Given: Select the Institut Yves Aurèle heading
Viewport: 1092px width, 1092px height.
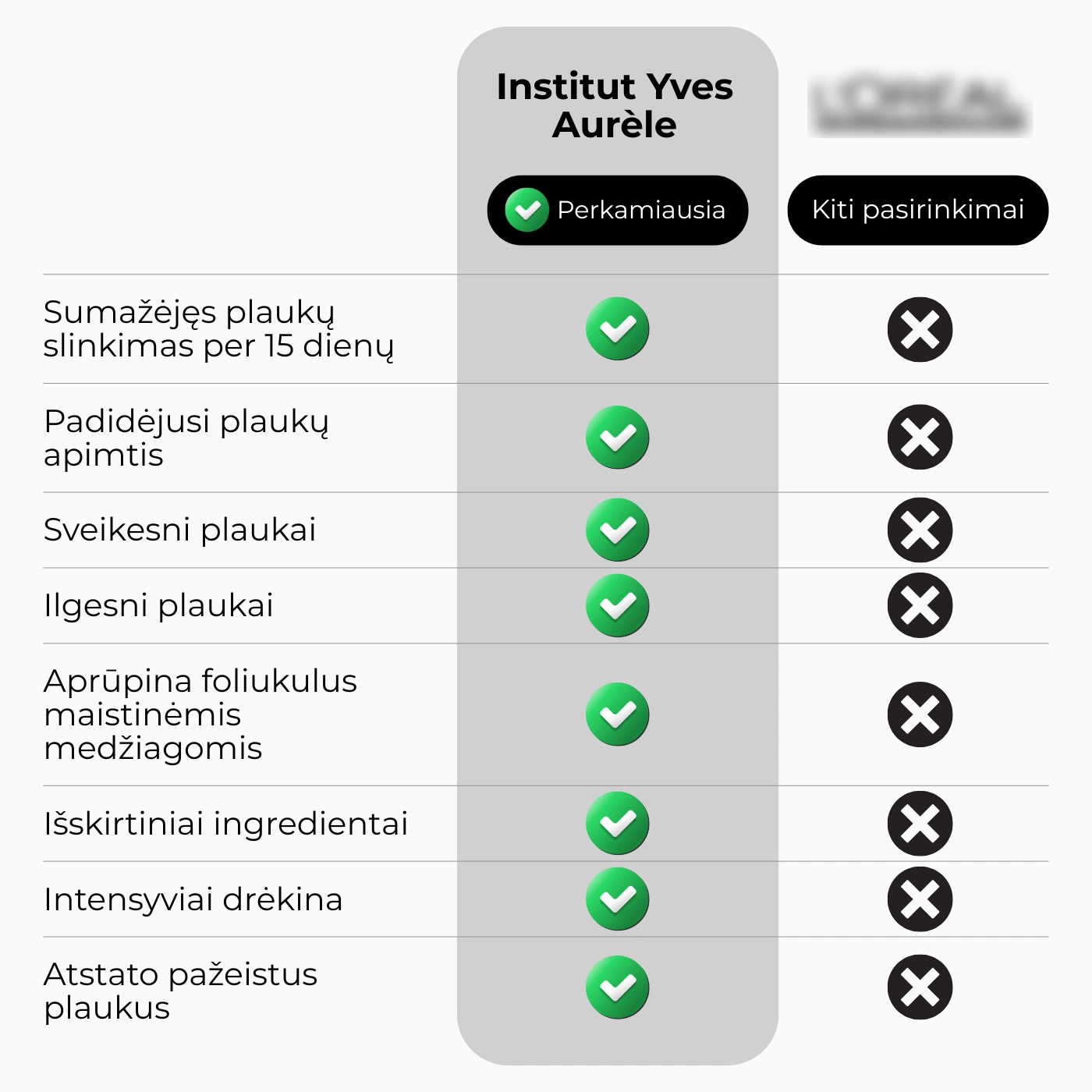Looking at the screenshot, I should [615, 105].
